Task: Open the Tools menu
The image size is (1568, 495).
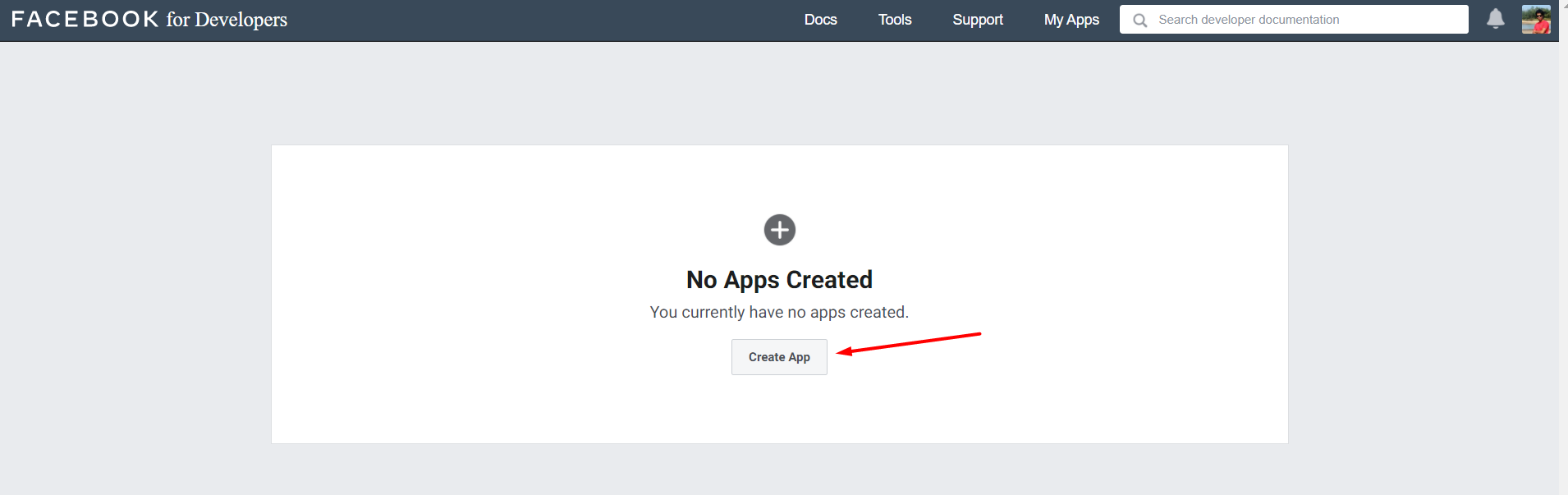Action: point(895,20)
